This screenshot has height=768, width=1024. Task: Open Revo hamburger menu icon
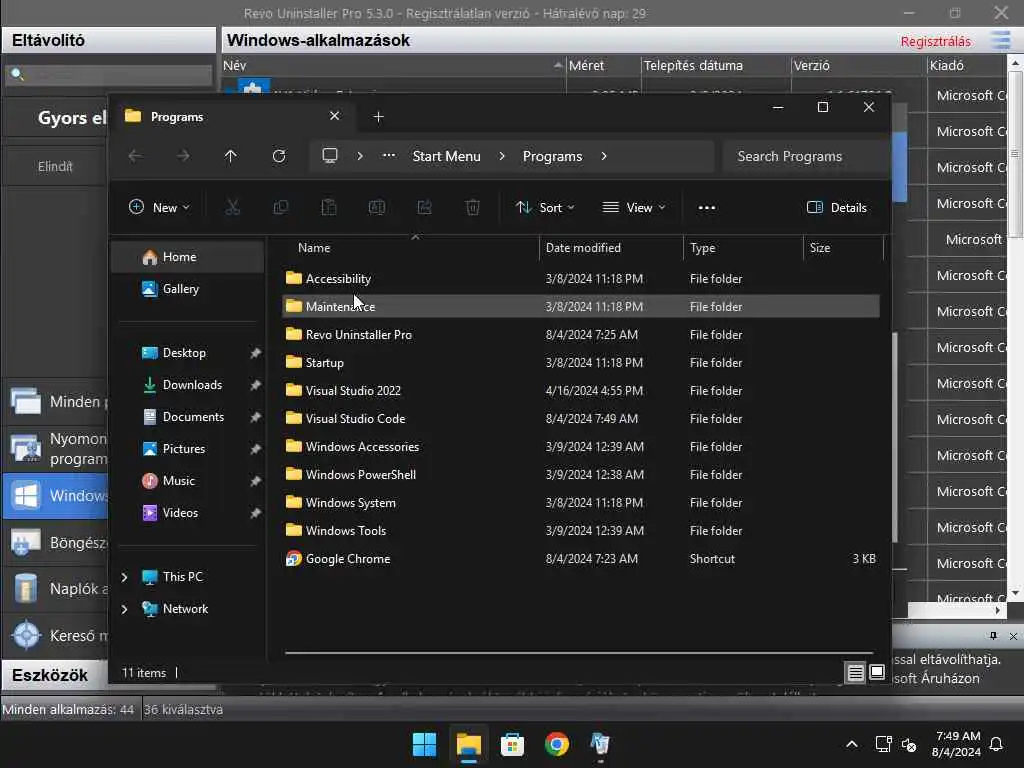coord(1000,40)
